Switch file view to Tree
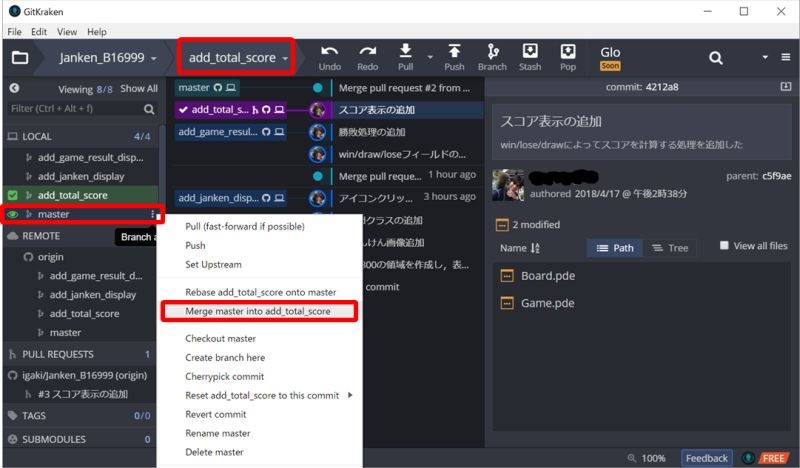The image size is (800, 468). click(670, 247)
